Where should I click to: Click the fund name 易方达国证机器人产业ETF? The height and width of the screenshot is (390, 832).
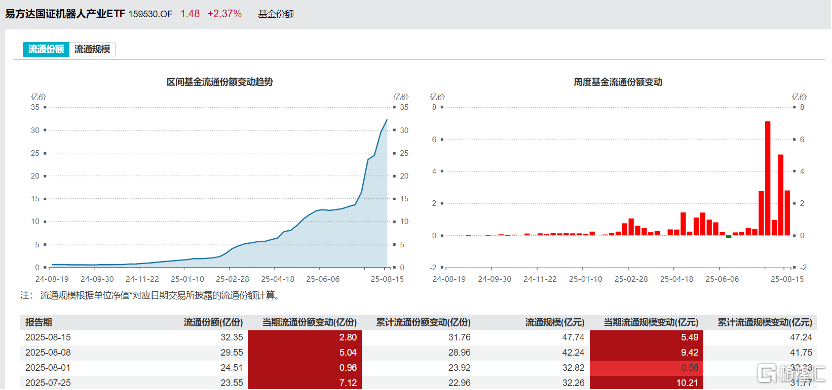click(65, 14)
